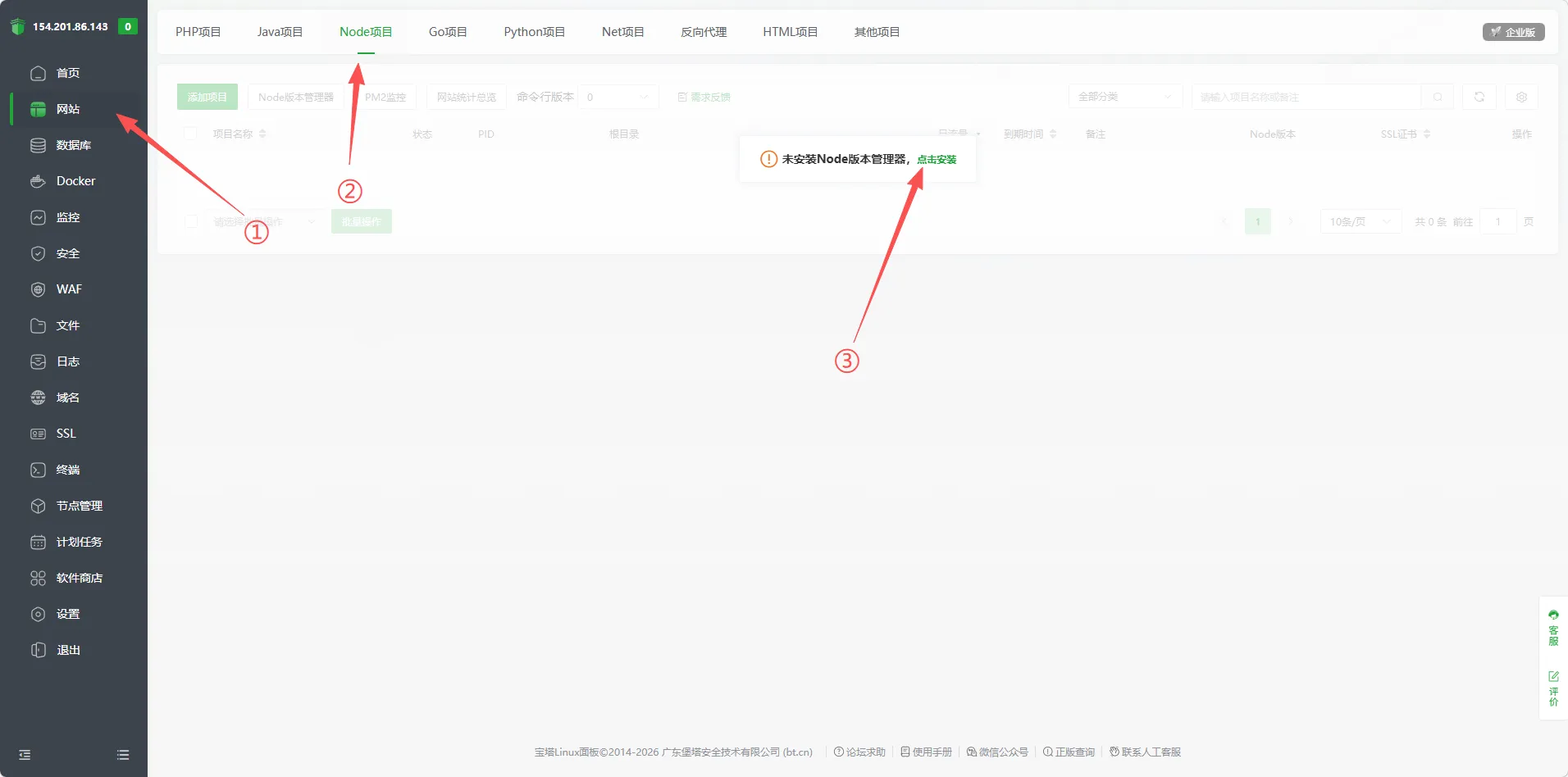Click the Docker whale icon in sidebar

click(38, 181)
